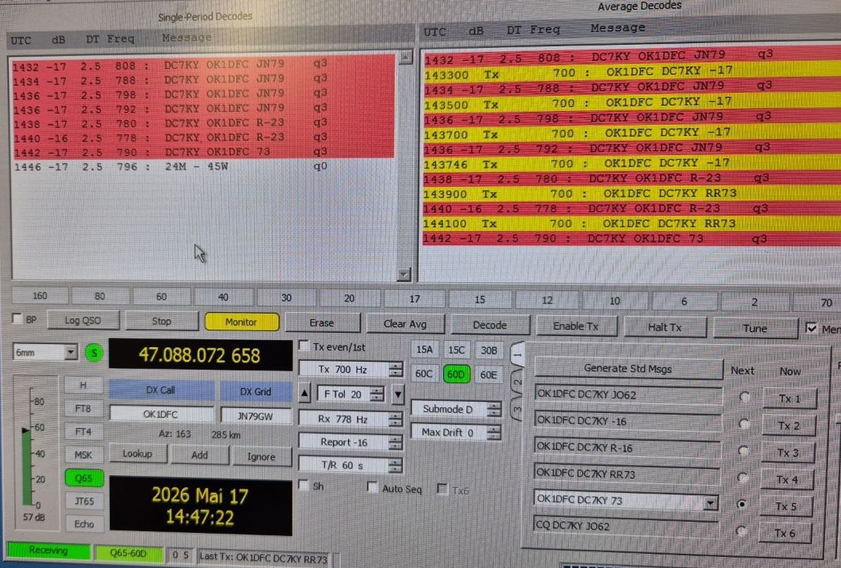
Task: Enable Auto Seq checkbox
Action: point(372,487)
